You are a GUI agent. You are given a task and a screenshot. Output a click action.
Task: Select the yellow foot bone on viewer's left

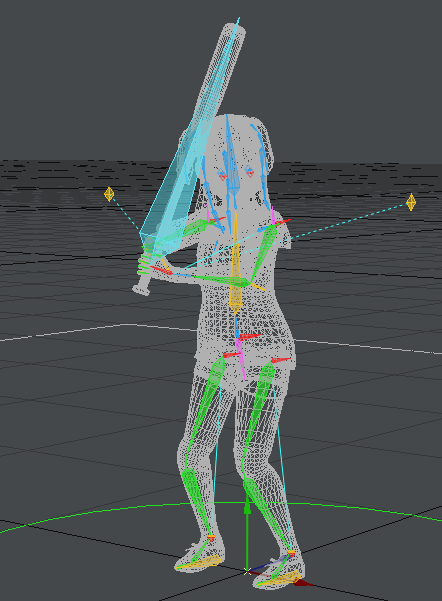[199, 562]
